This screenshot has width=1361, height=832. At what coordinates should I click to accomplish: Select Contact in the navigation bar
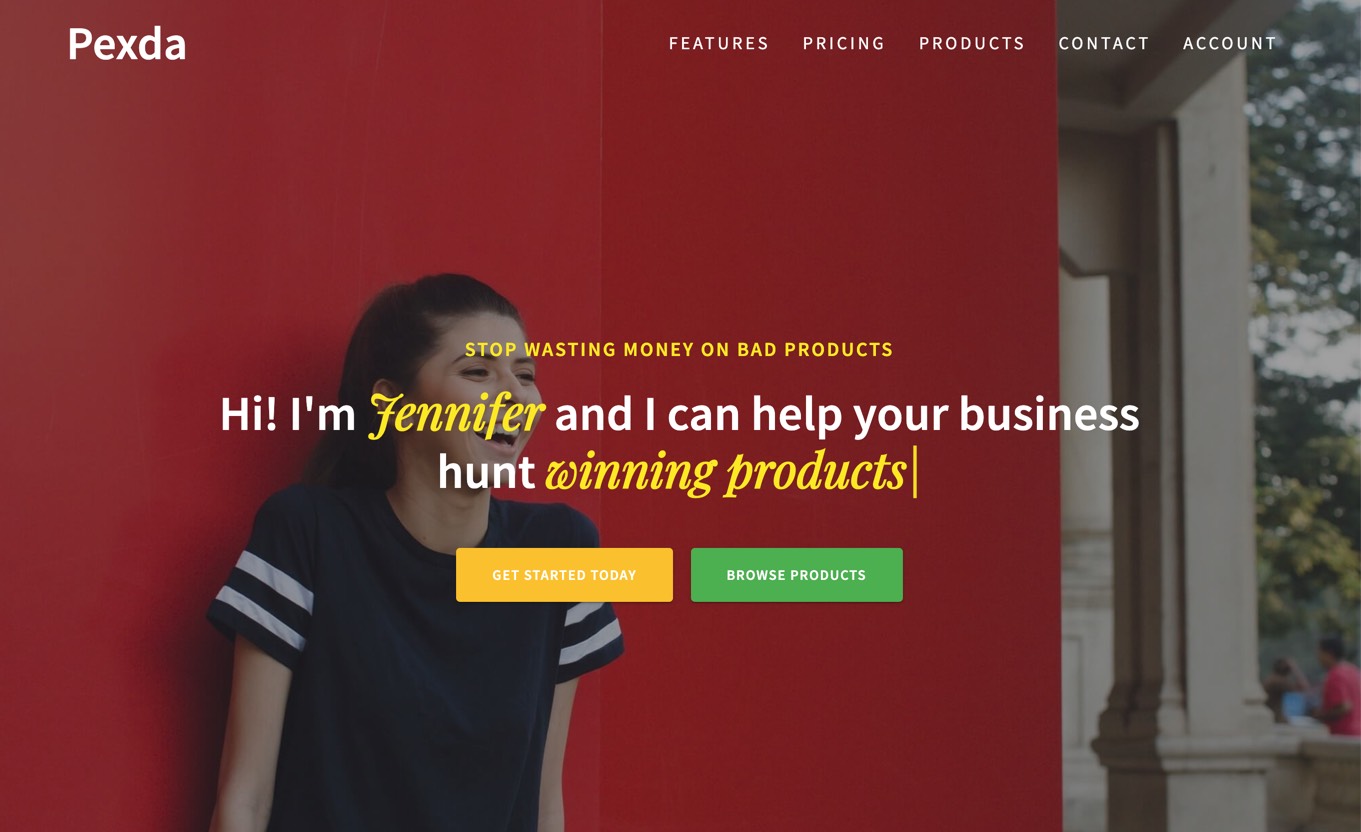pyautogui.click(x=1104, y=43)
